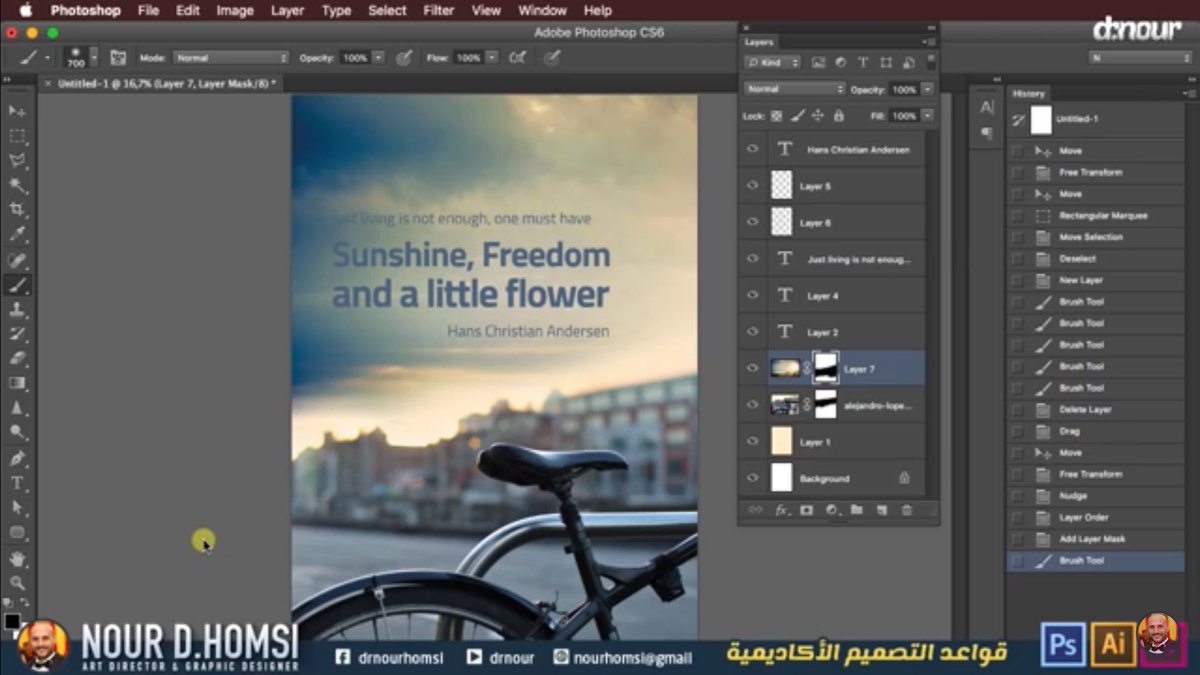Select the Magic Wand tool
Screen dimensions: 1200x675
pyautogui.click(x=17, y=186)
